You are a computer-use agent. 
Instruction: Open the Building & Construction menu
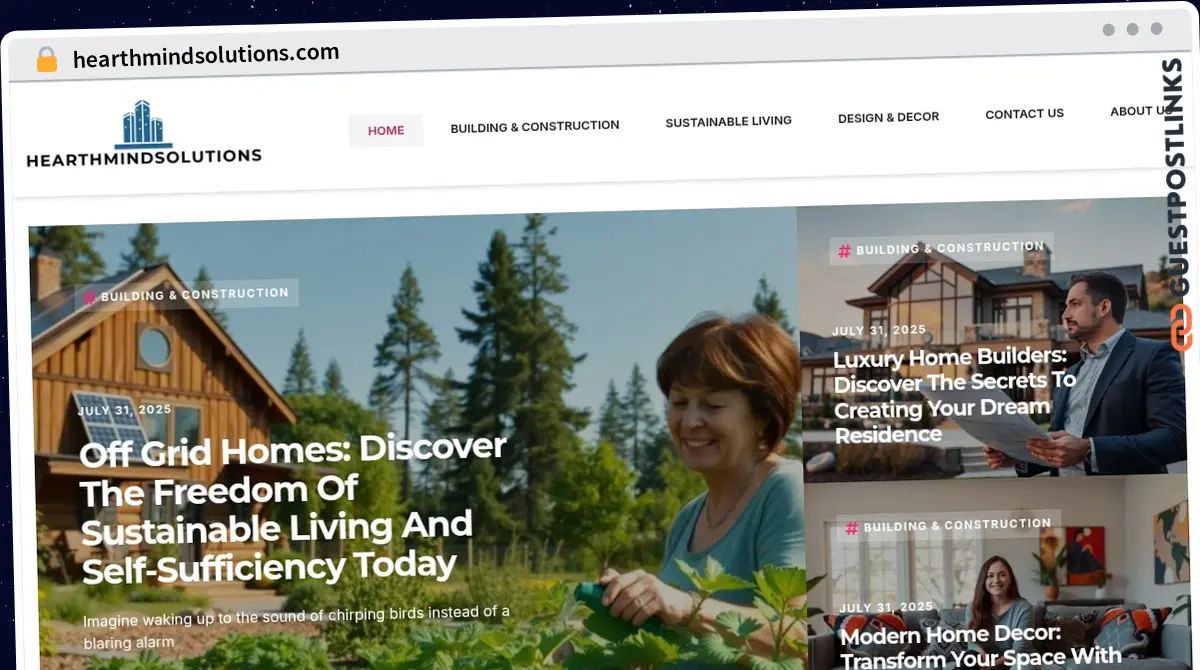535,126
